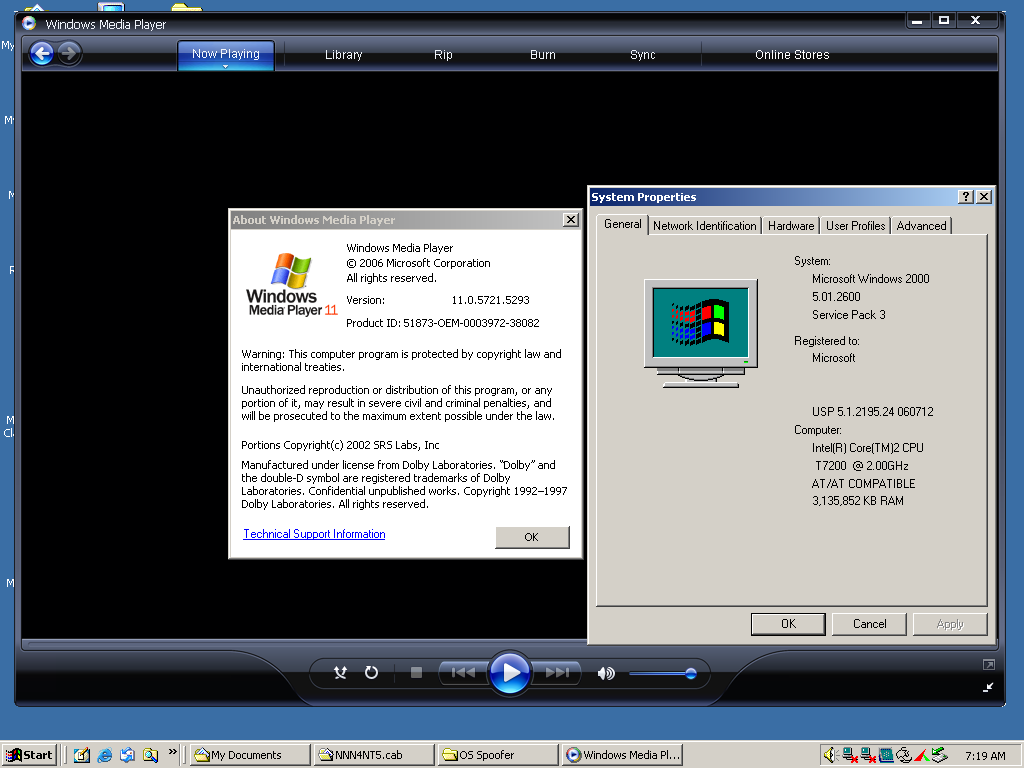This screenshot has width=1024, height=768.
Task: Turn on repeat in Media Player
Action: pos(371,672)
